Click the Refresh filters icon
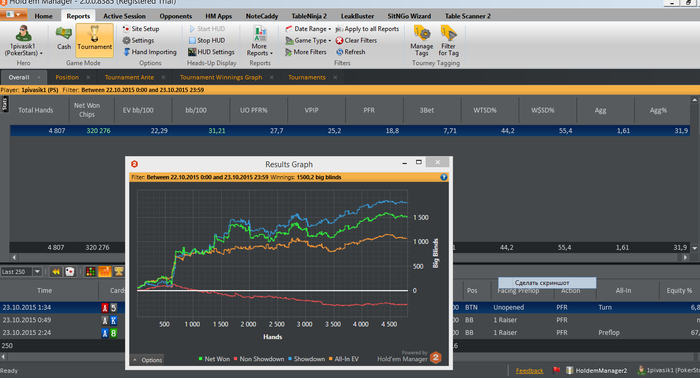Viewport: 700px width, 378px height. [x=339, y=52]
